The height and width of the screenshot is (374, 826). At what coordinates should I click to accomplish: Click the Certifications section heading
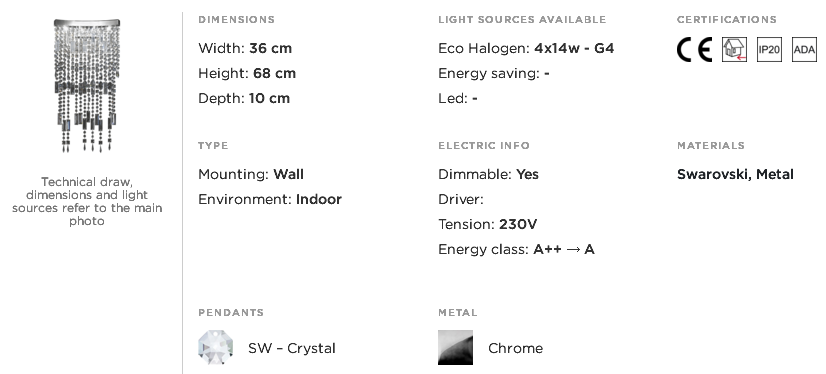(x=726, y=19)
